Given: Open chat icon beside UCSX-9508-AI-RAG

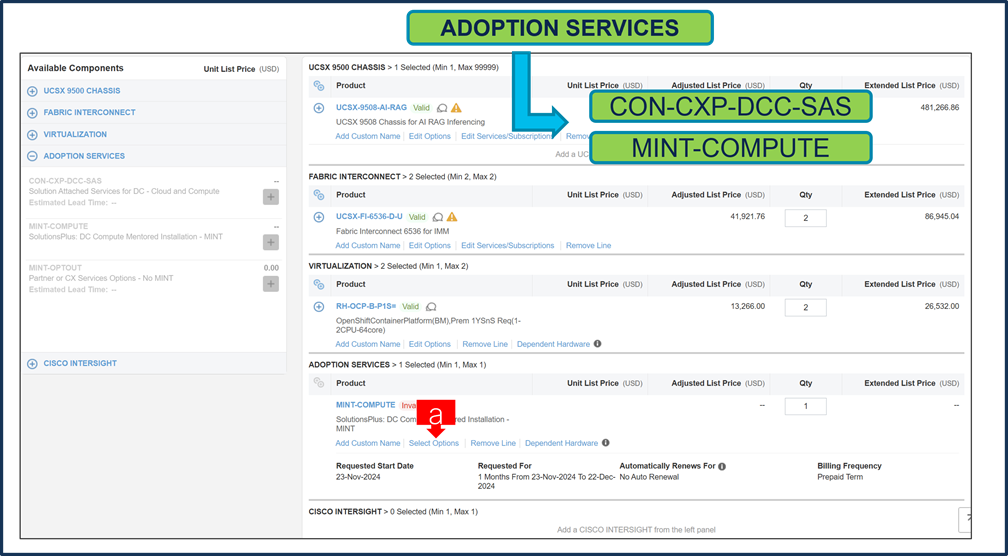Looking at the screenshot, I should point(442,108).
